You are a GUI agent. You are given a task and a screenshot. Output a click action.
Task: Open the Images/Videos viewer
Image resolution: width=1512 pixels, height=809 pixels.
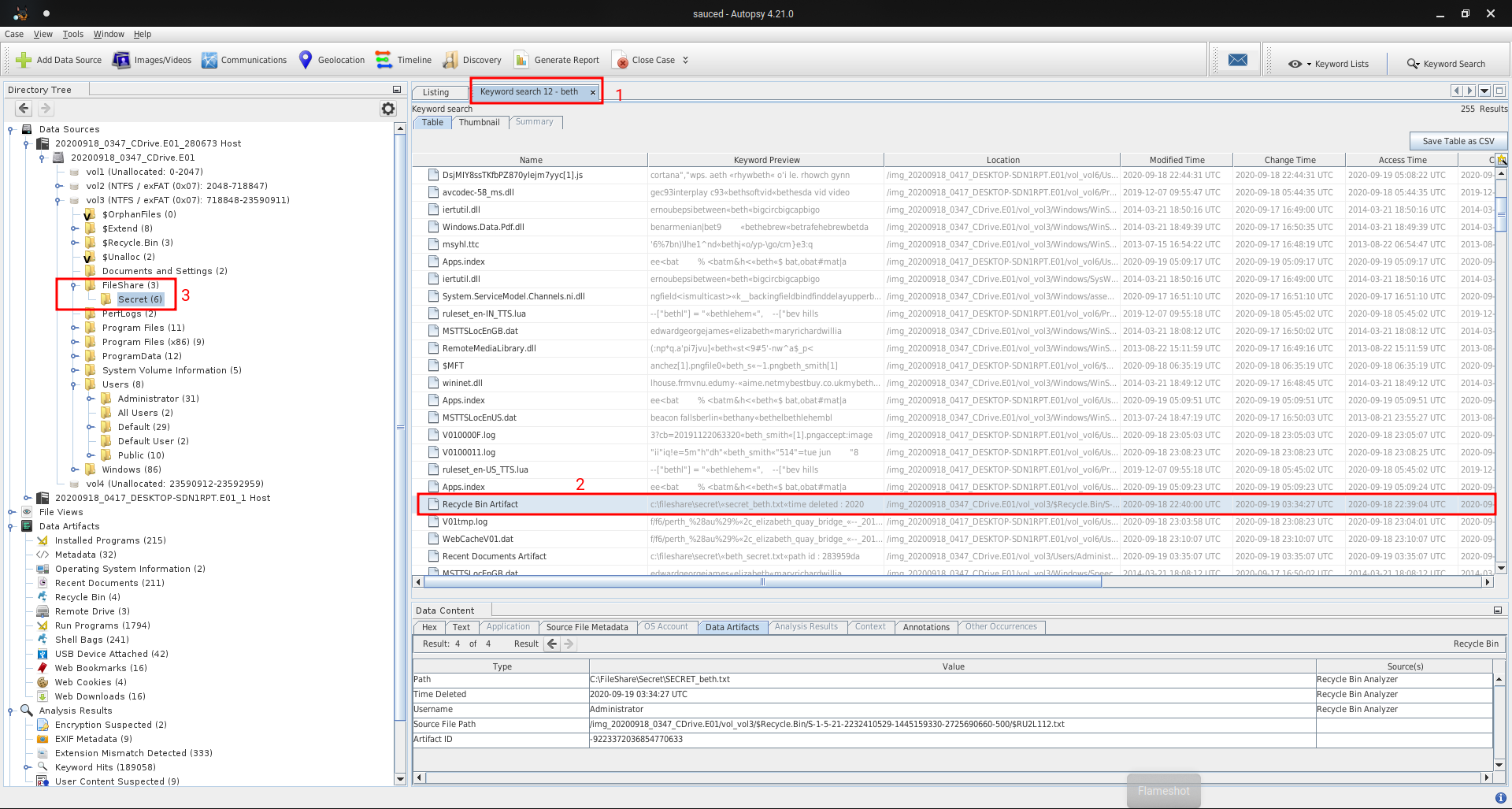(x=121, y=60)
